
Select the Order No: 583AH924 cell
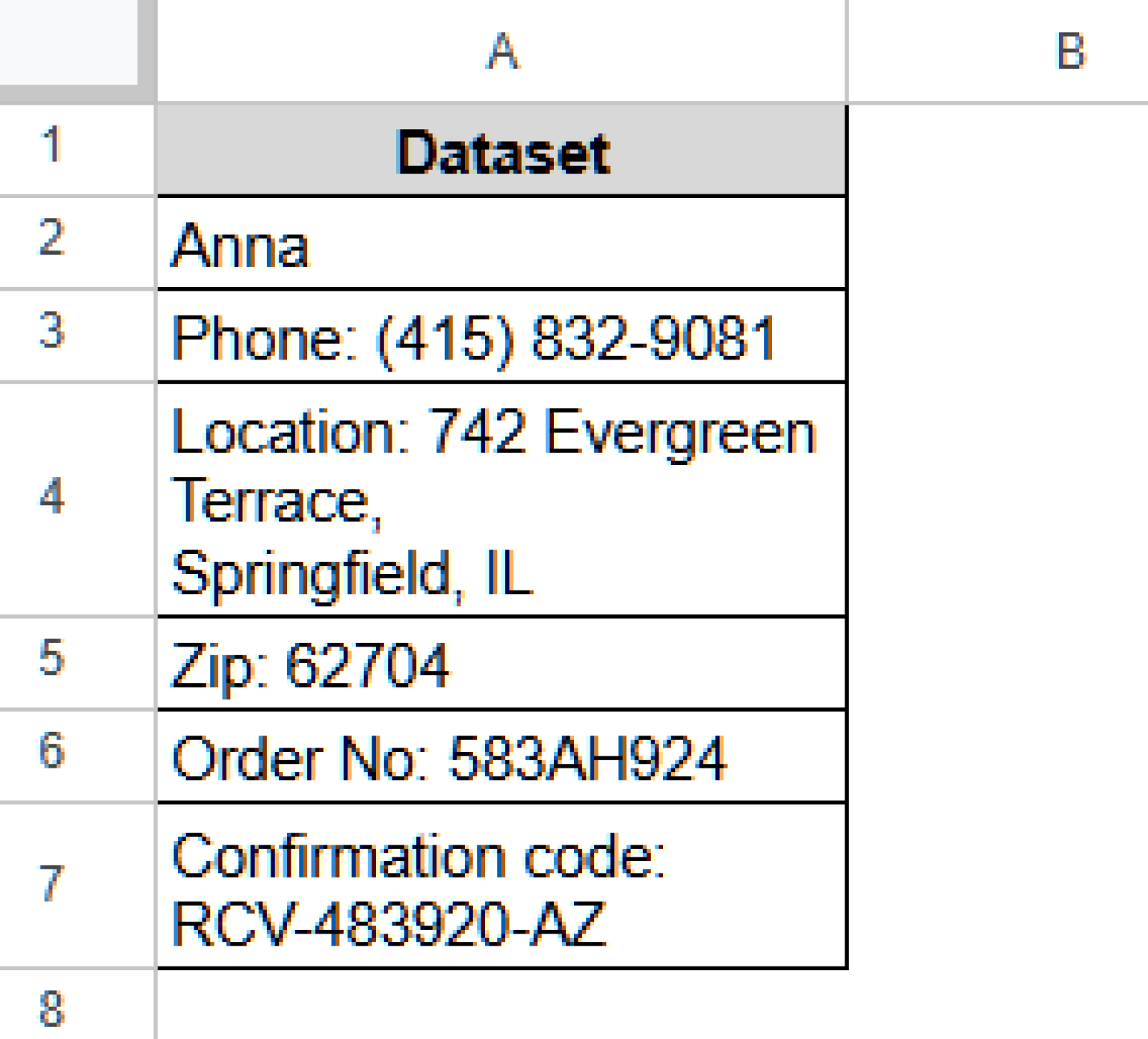(501, 756)
